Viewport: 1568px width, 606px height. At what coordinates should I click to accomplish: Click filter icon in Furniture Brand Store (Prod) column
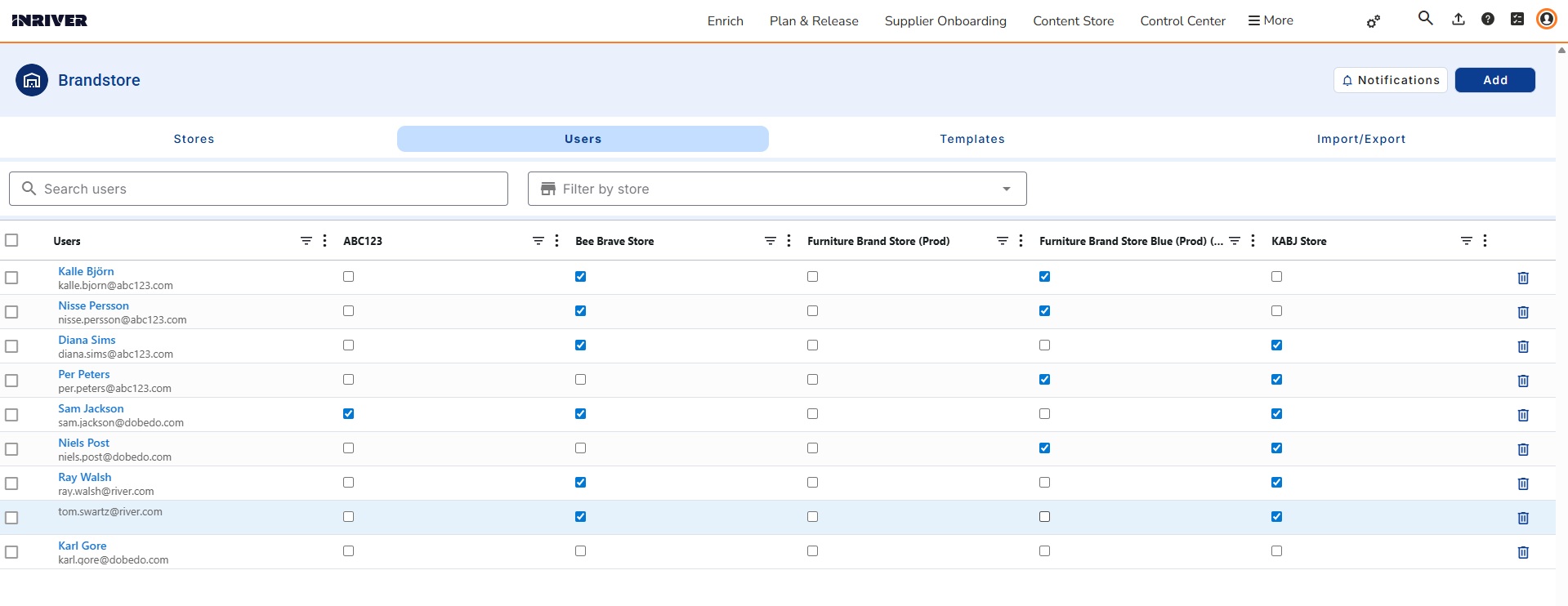click(1003, 241)
